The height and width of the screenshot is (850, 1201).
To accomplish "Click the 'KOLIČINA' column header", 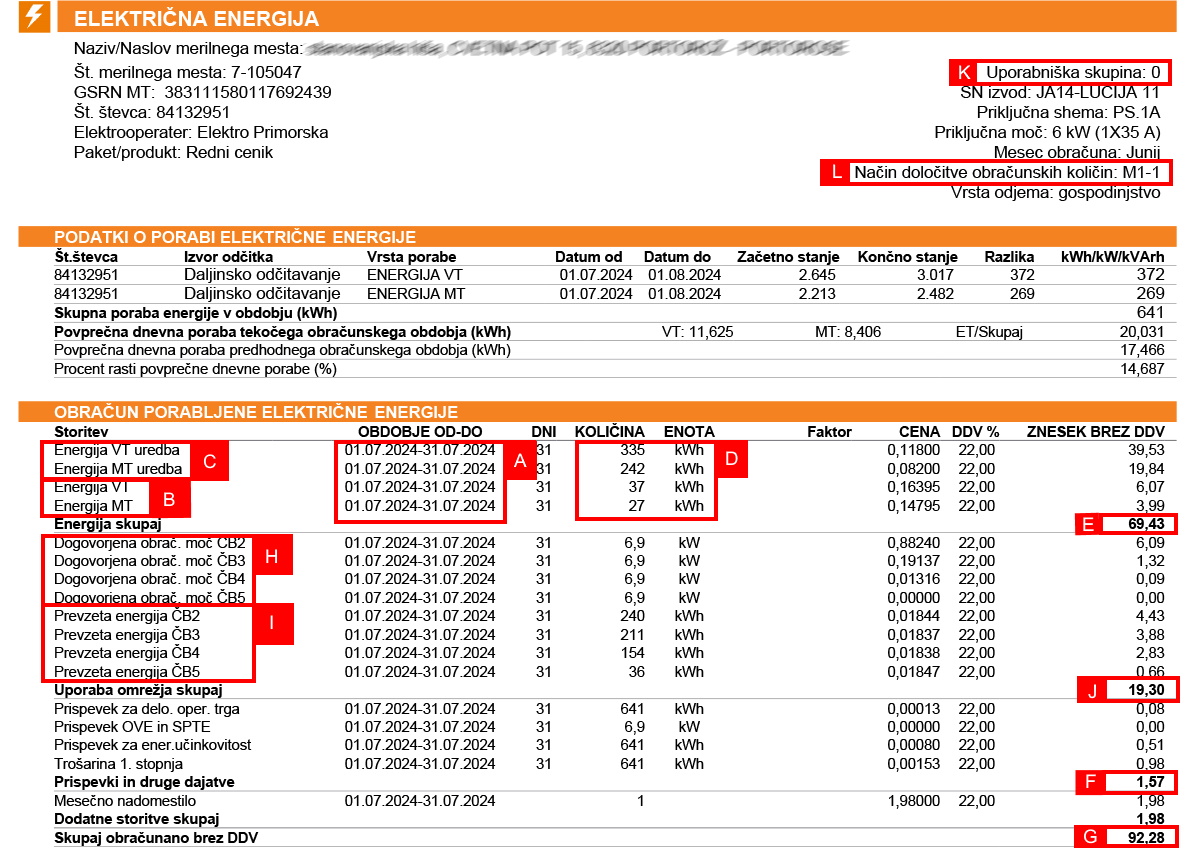I will click(x=610, y=432).
